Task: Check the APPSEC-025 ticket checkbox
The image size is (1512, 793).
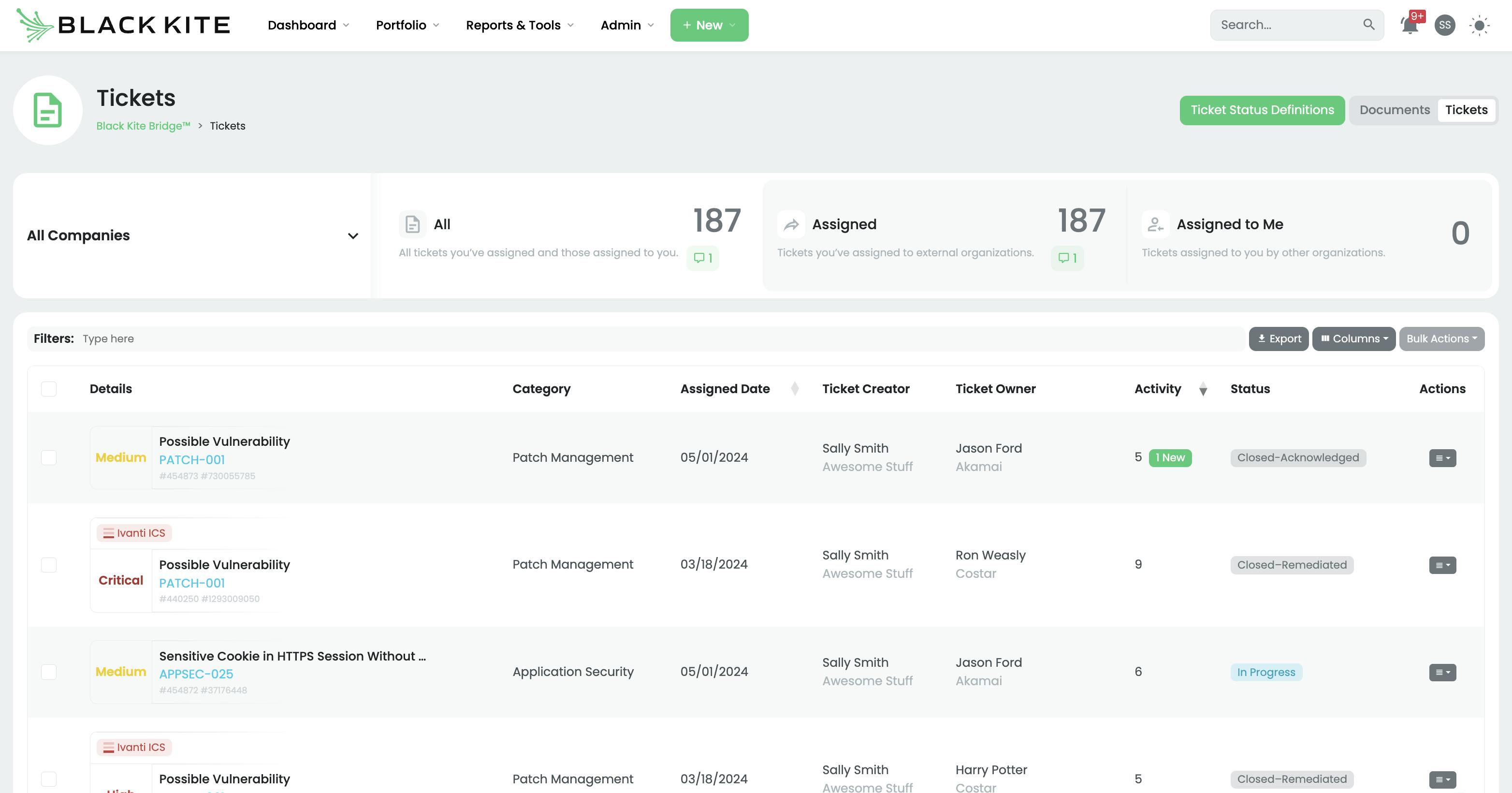Action: point(49,672)
